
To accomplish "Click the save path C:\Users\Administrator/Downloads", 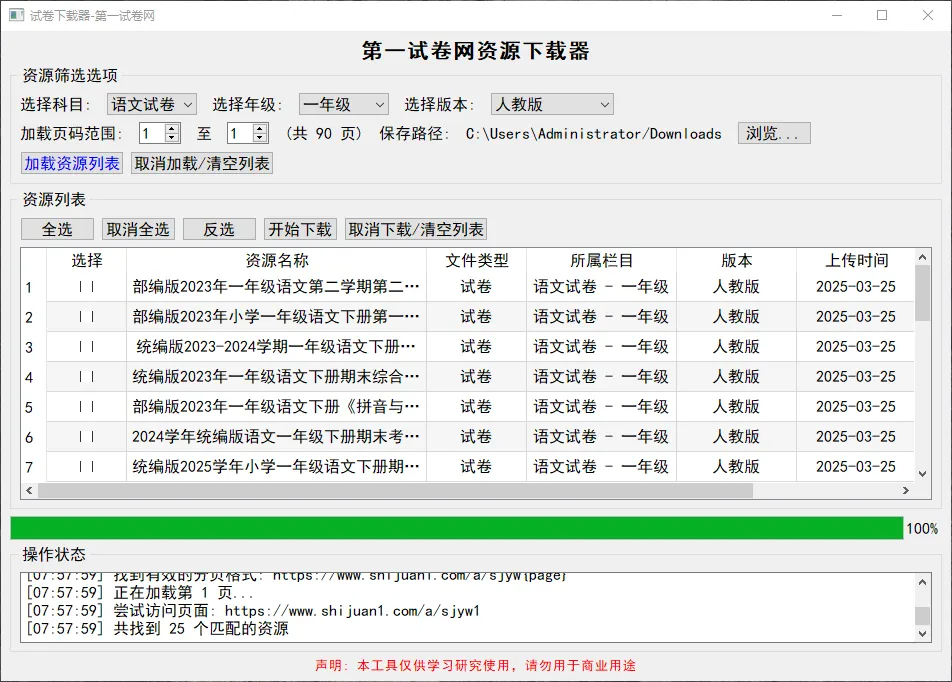I will [x=593, y=134].
